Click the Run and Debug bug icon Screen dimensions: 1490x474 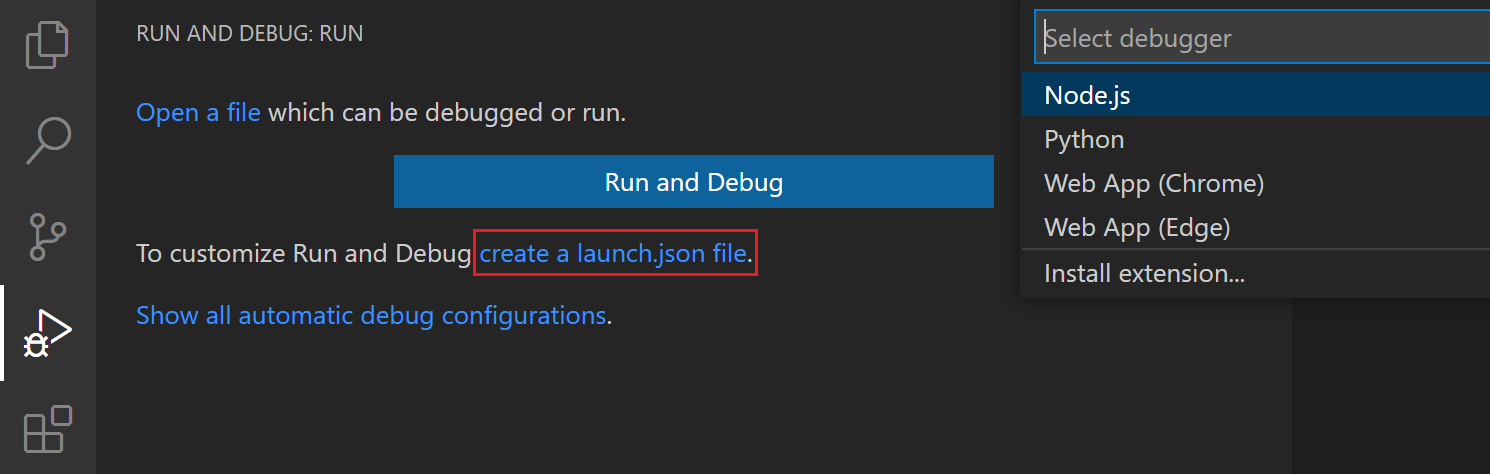point(48,334)
